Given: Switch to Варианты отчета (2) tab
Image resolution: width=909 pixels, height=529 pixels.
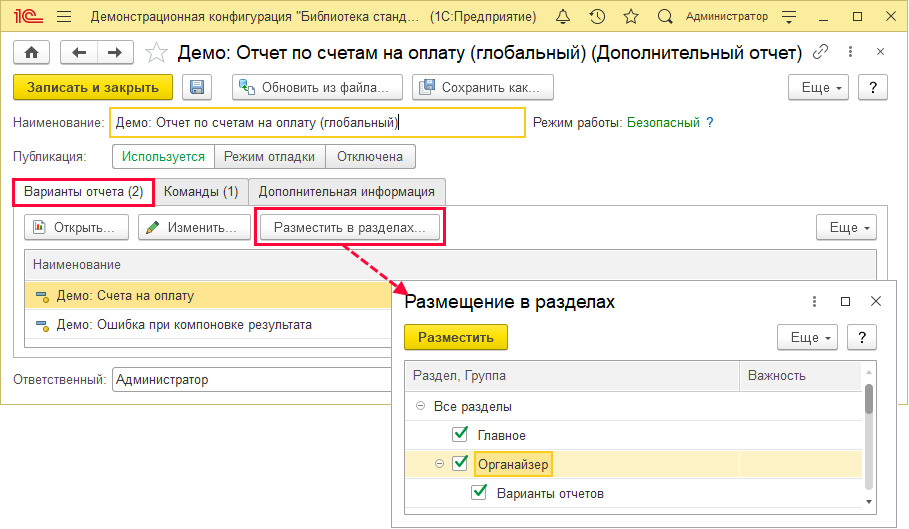Looking at the screenshot, I should 83,192.
